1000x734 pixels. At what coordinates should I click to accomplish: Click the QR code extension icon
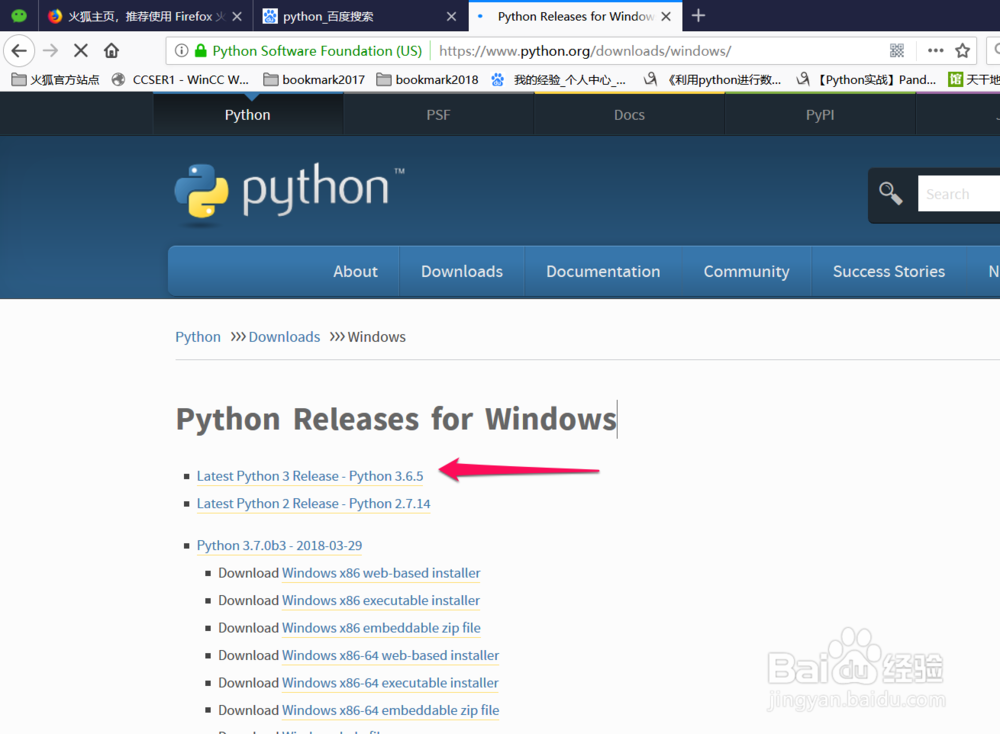point(897,50)
